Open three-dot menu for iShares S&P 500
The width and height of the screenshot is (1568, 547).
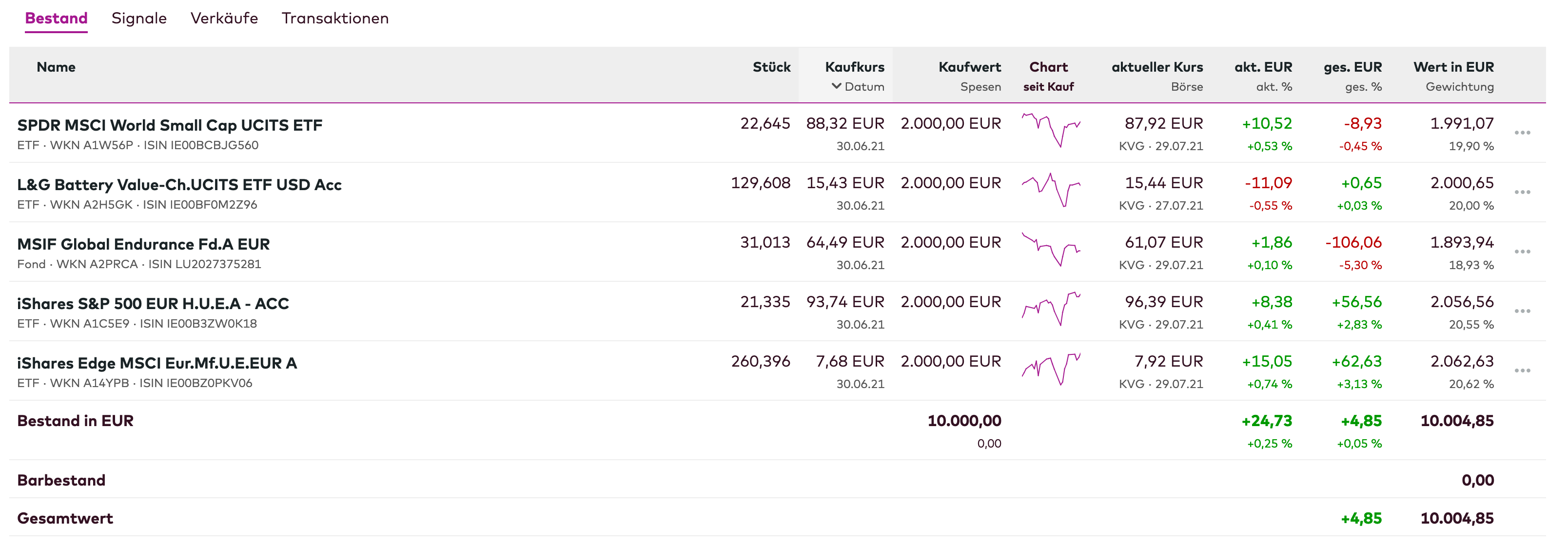(x=1522, y=311)
